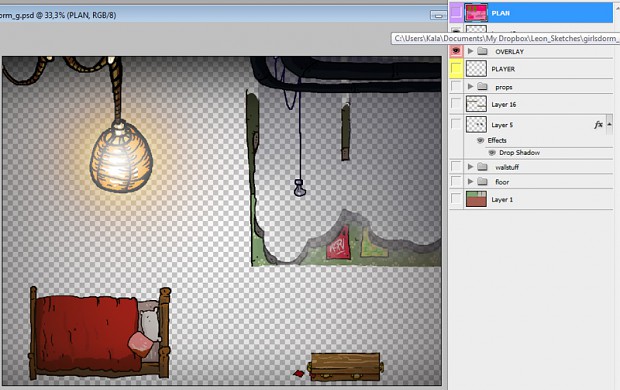Viewport: 620px width, 390px height.
Task: Click the floor group folder icon
Action: [482, 182]
